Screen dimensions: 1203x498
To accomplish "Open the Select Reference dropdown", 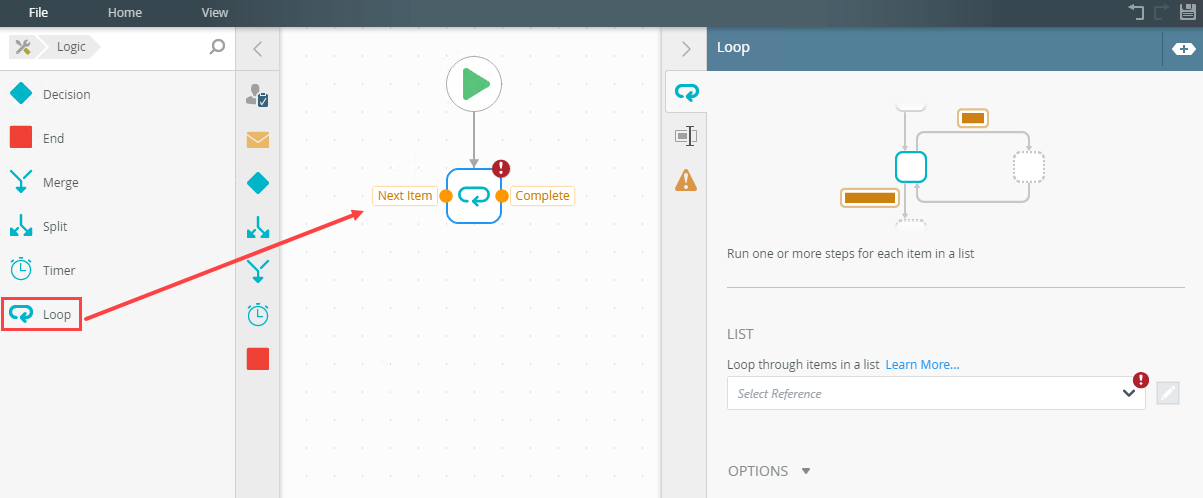I will (936, 393).
